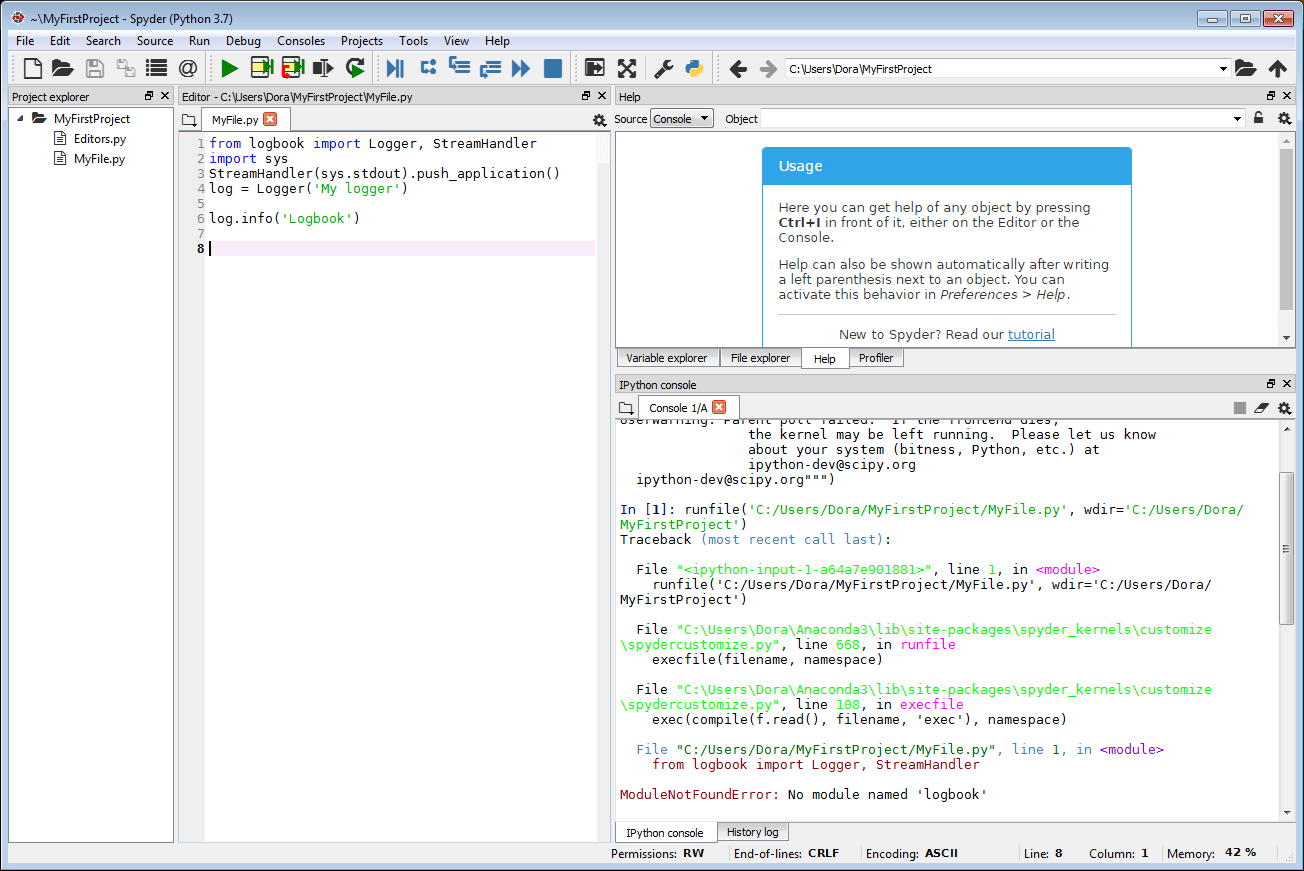Switch to the History log tab
This screenshot has width=1304, height=871.
click(752, 832)
